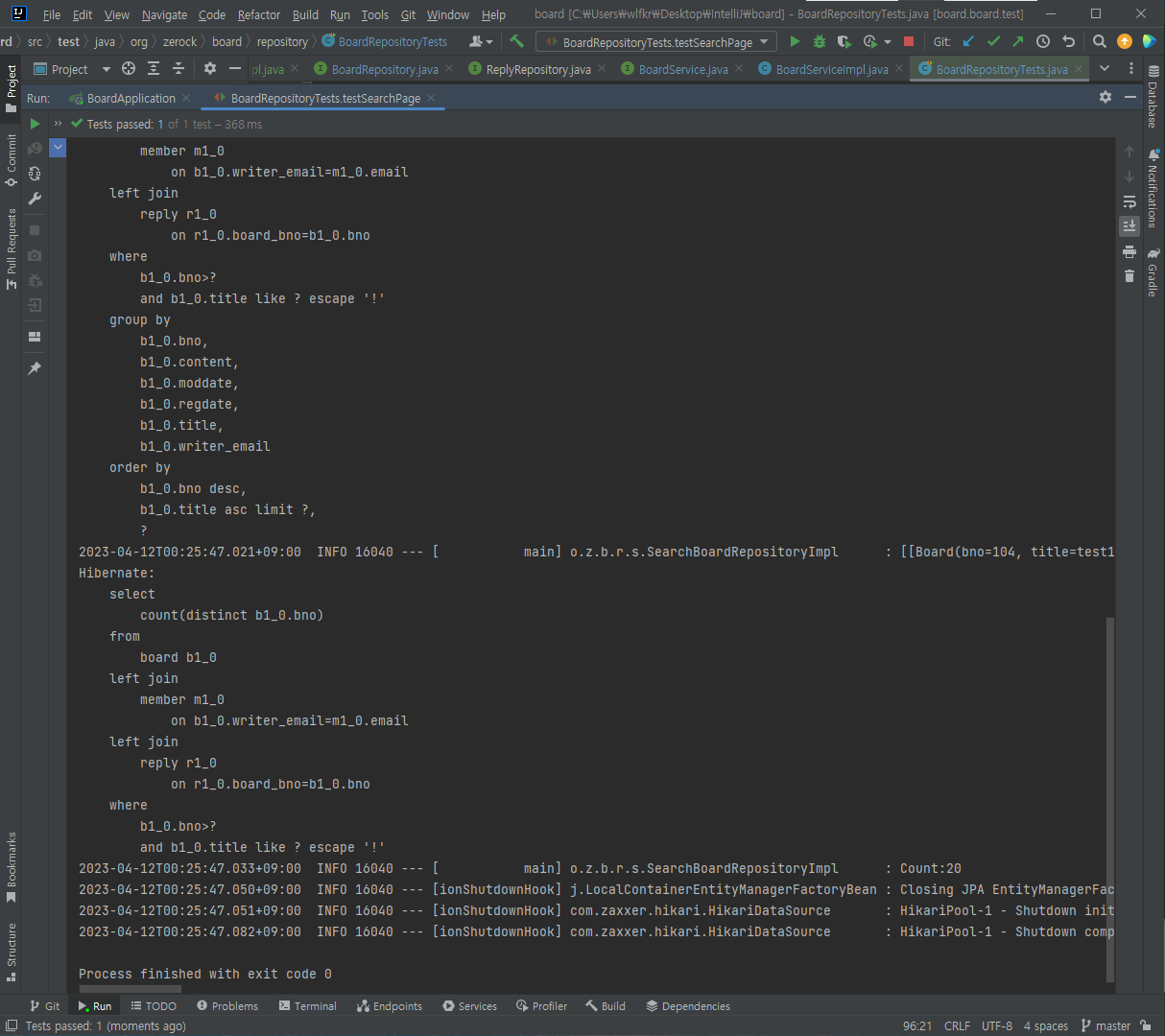Open the Layout restore icon in Run sidebar
Screen dimensions: 1165x1036
(x=35, y=337)
